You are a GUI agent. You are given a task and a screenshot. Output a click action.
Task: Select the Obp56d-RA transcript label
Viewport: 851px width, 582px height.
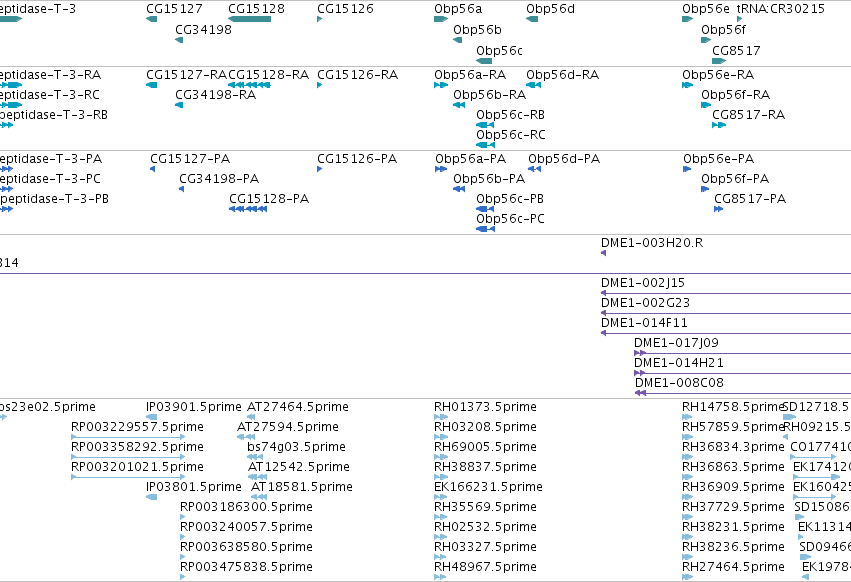[x=562, y=75]
